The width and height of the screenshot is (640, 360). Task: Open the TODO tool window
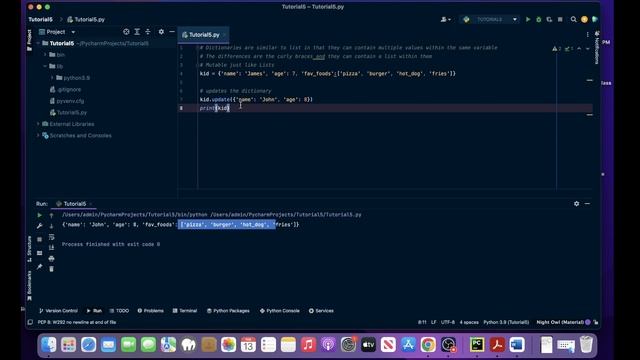[119, 311]
